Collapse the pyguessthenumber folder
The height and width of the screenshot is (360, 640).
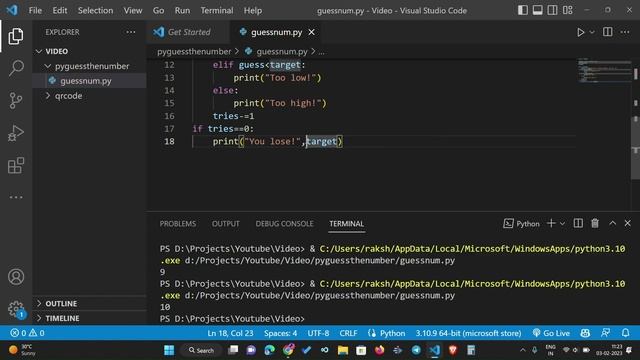89,66
